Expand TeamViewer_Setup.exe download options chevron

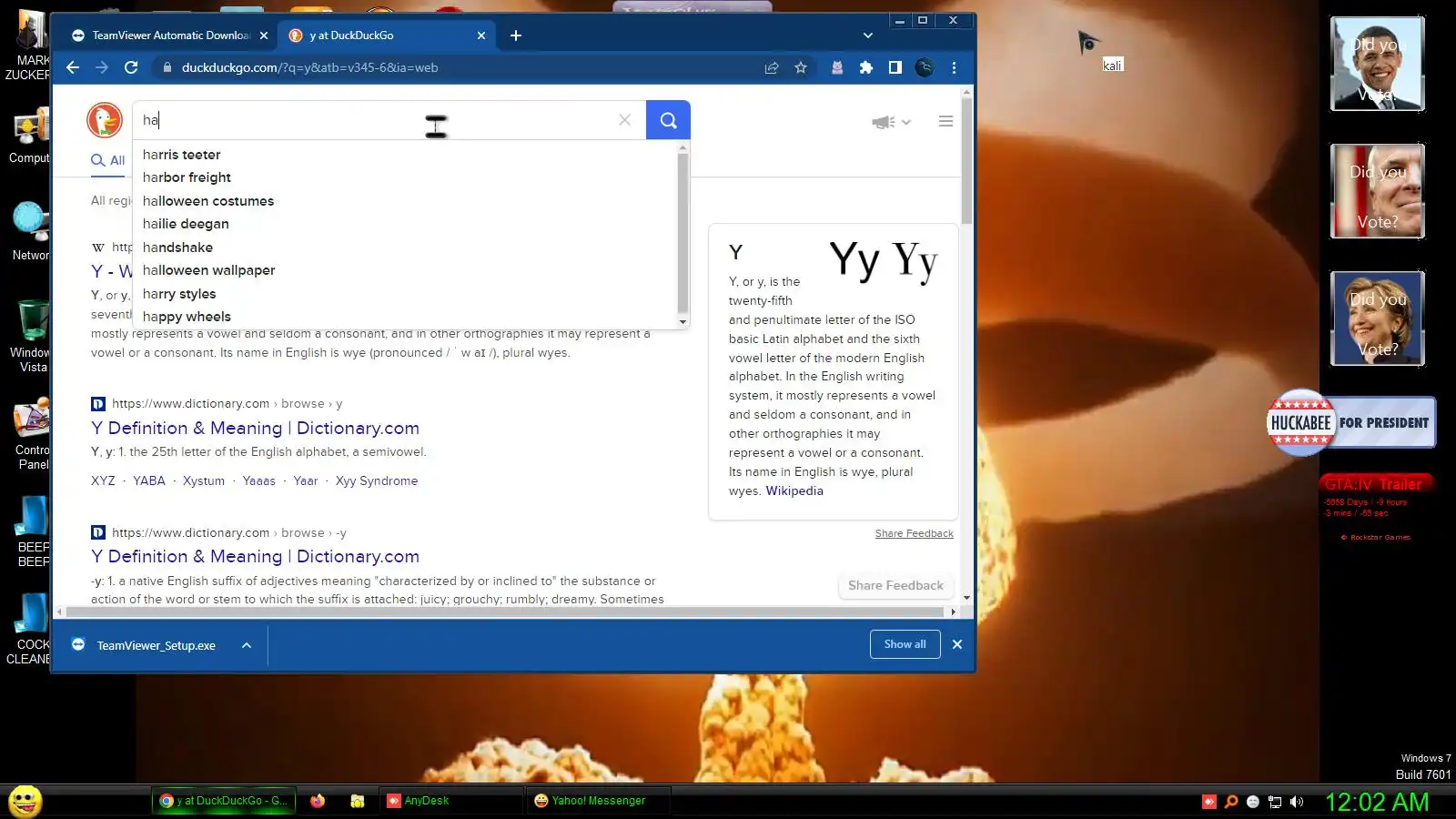click(247, 645)
